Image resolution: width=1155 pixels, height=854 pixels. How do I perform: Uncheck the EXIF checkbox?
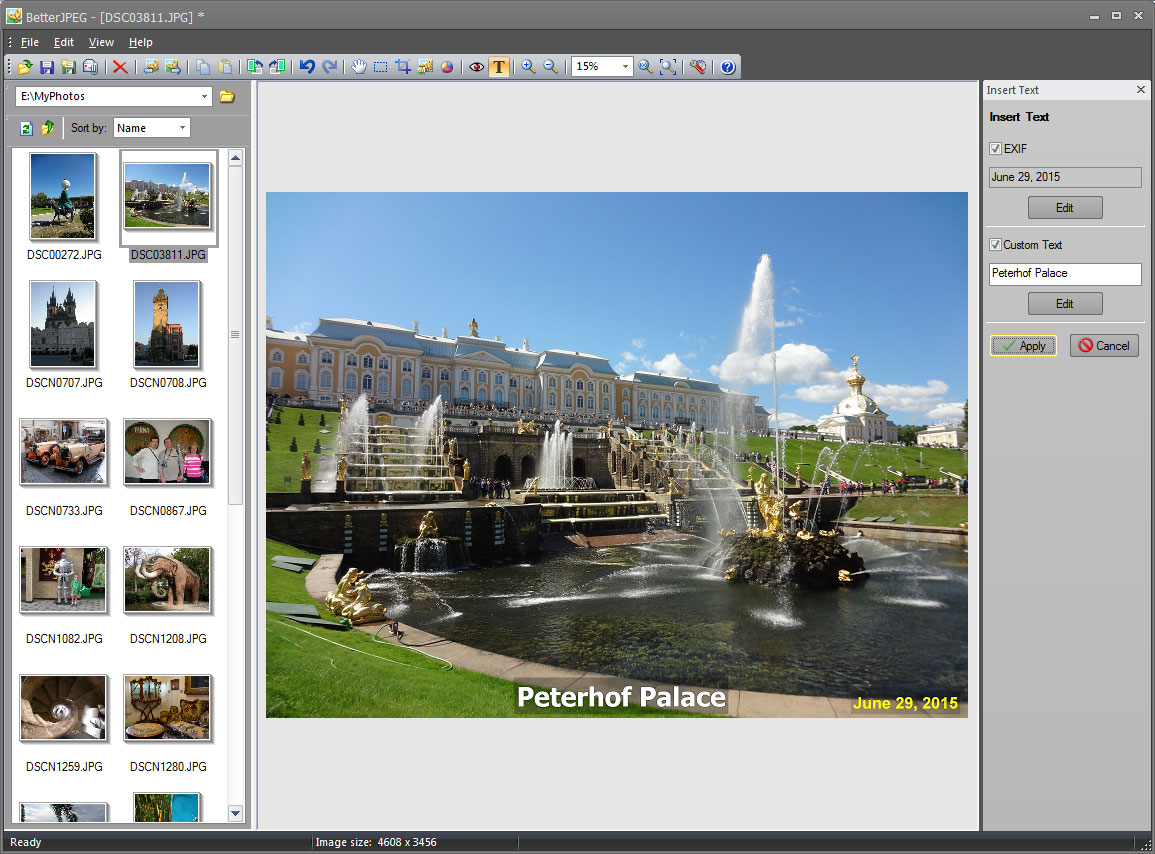coord(996,148)
